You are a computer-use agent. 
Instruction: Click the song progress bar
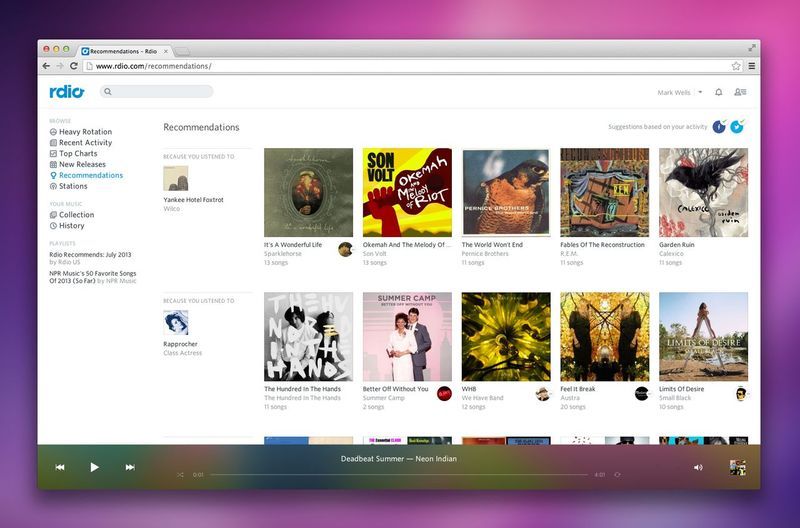pos(400,475)
